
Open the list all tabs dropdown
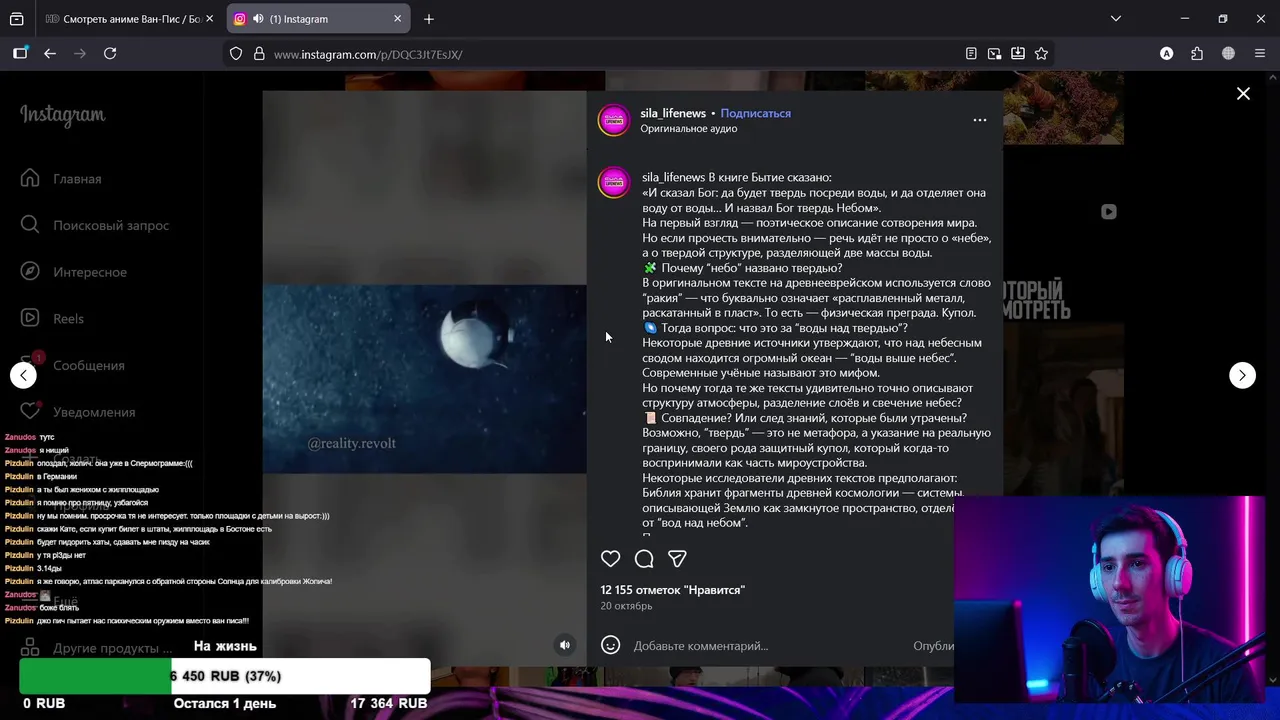tap(1116, 19)
